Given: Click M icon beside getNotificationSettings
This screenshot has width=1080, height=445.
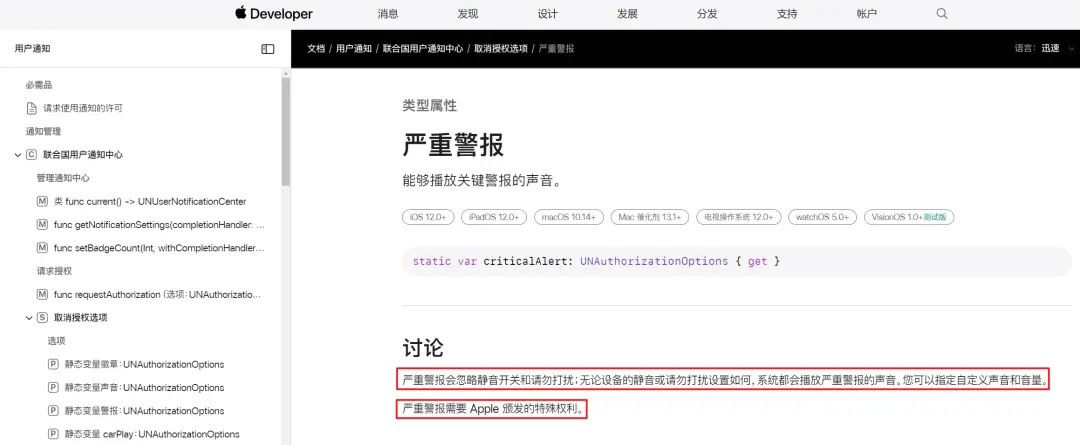Looking at the screenshot, I should point(42,225).
